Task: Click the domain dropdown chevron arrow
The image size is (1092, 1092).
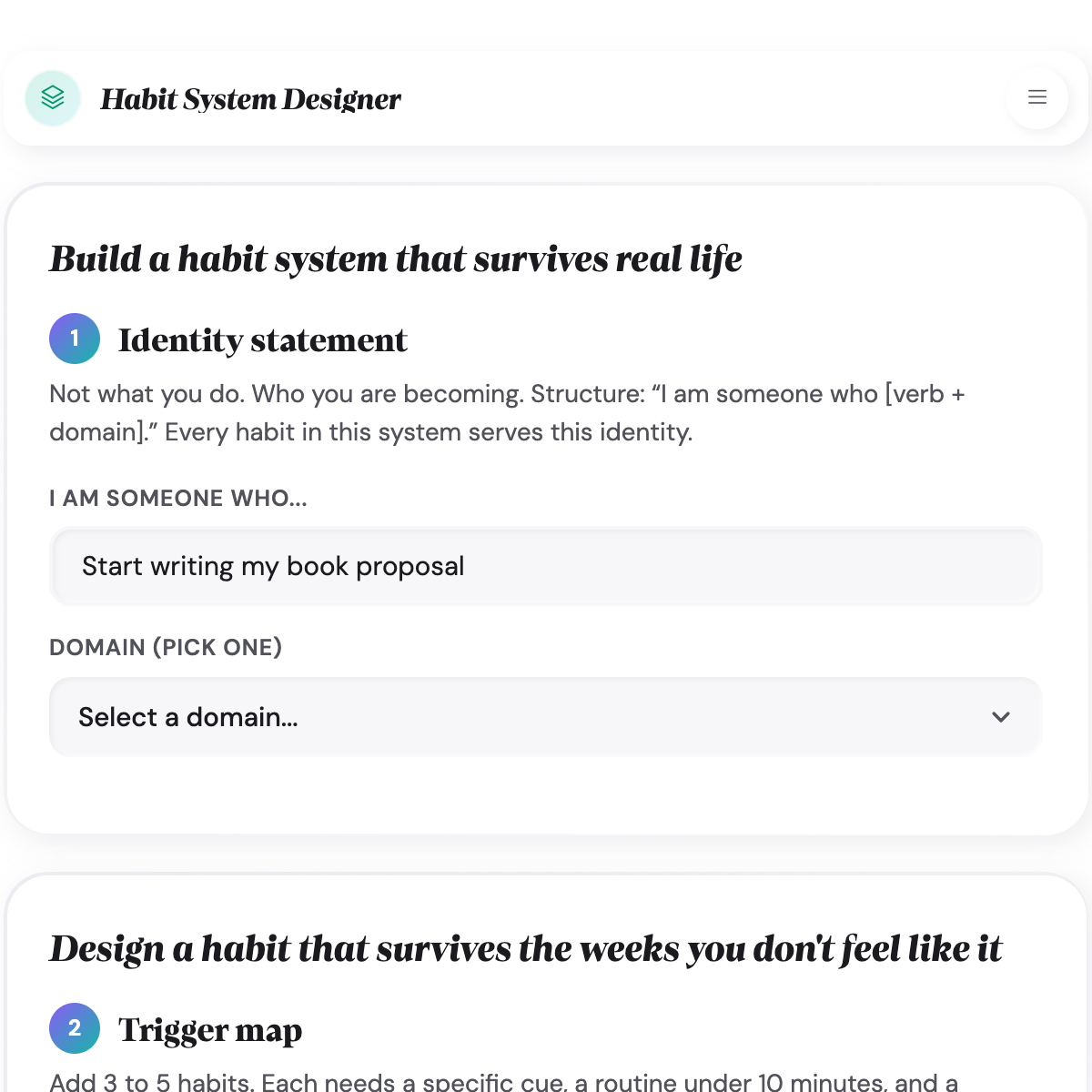Action: point(1001,717)
